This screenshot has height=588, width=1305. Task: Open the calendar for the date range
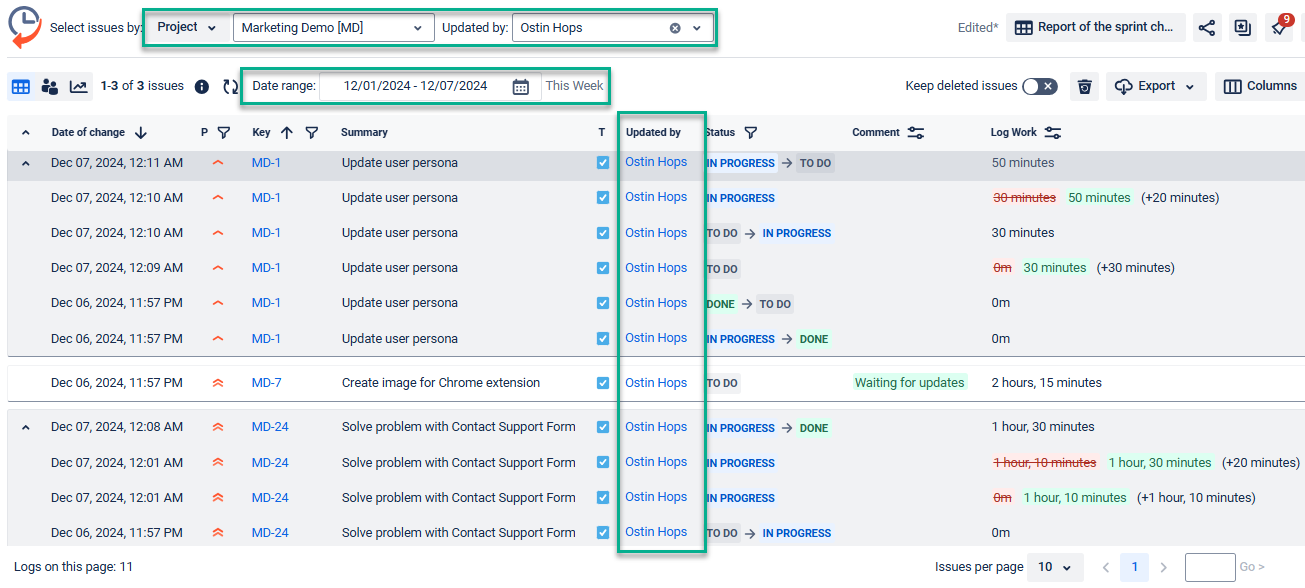tap(521, 87)
